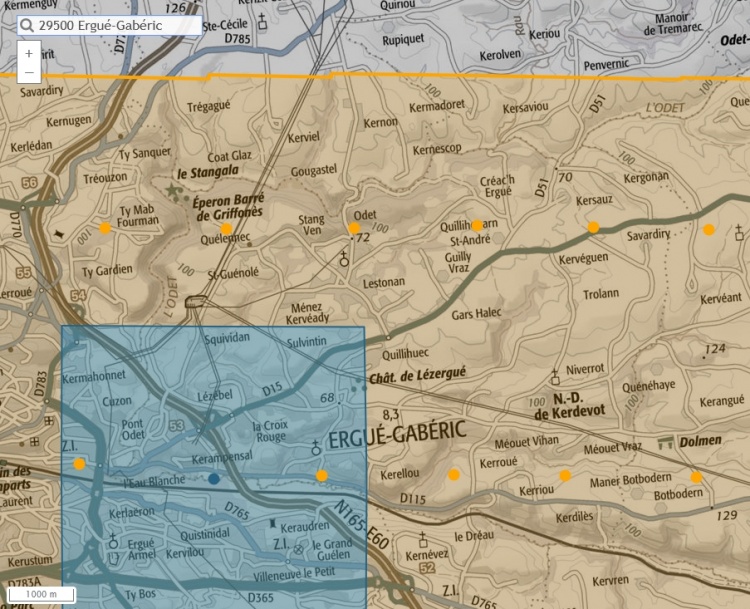Open the orange marker under the Ergué-Gabéric title

[321, 475]
